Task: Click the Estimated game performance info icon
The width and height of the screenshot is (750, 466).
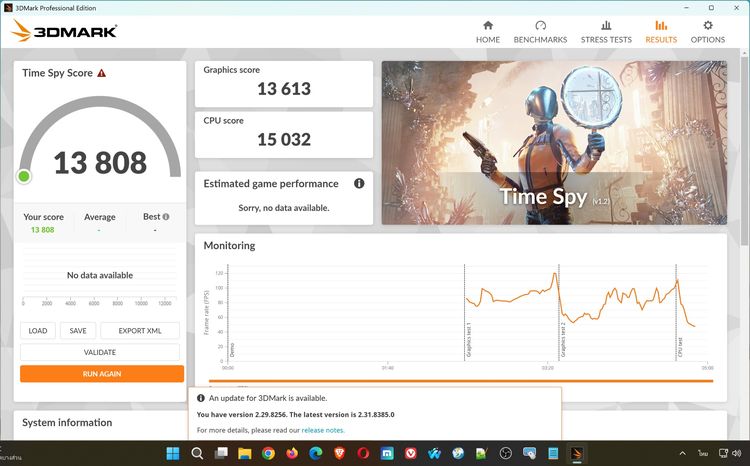Action: coord(359,183)
